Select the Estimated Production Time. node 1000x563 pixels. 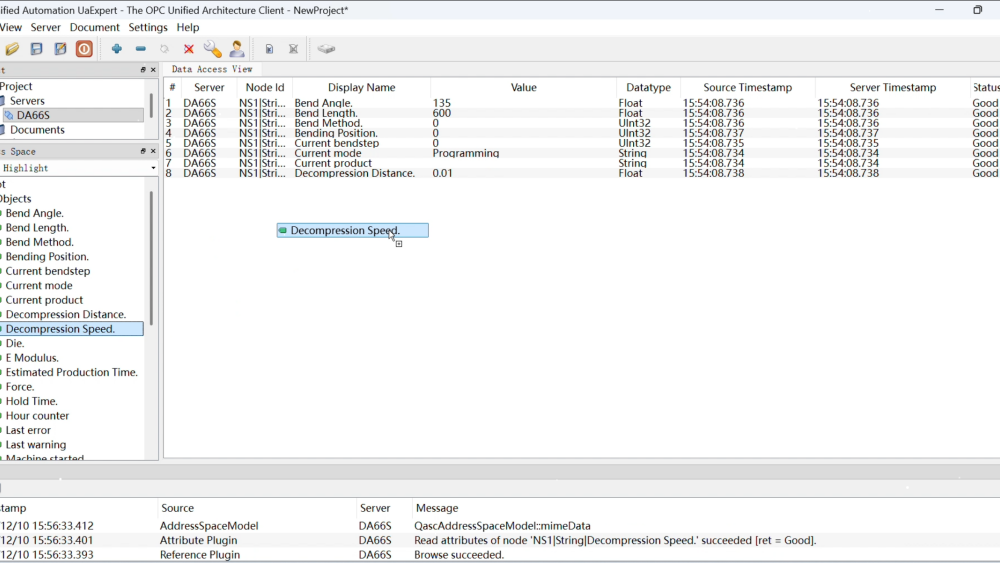[71, 372]
